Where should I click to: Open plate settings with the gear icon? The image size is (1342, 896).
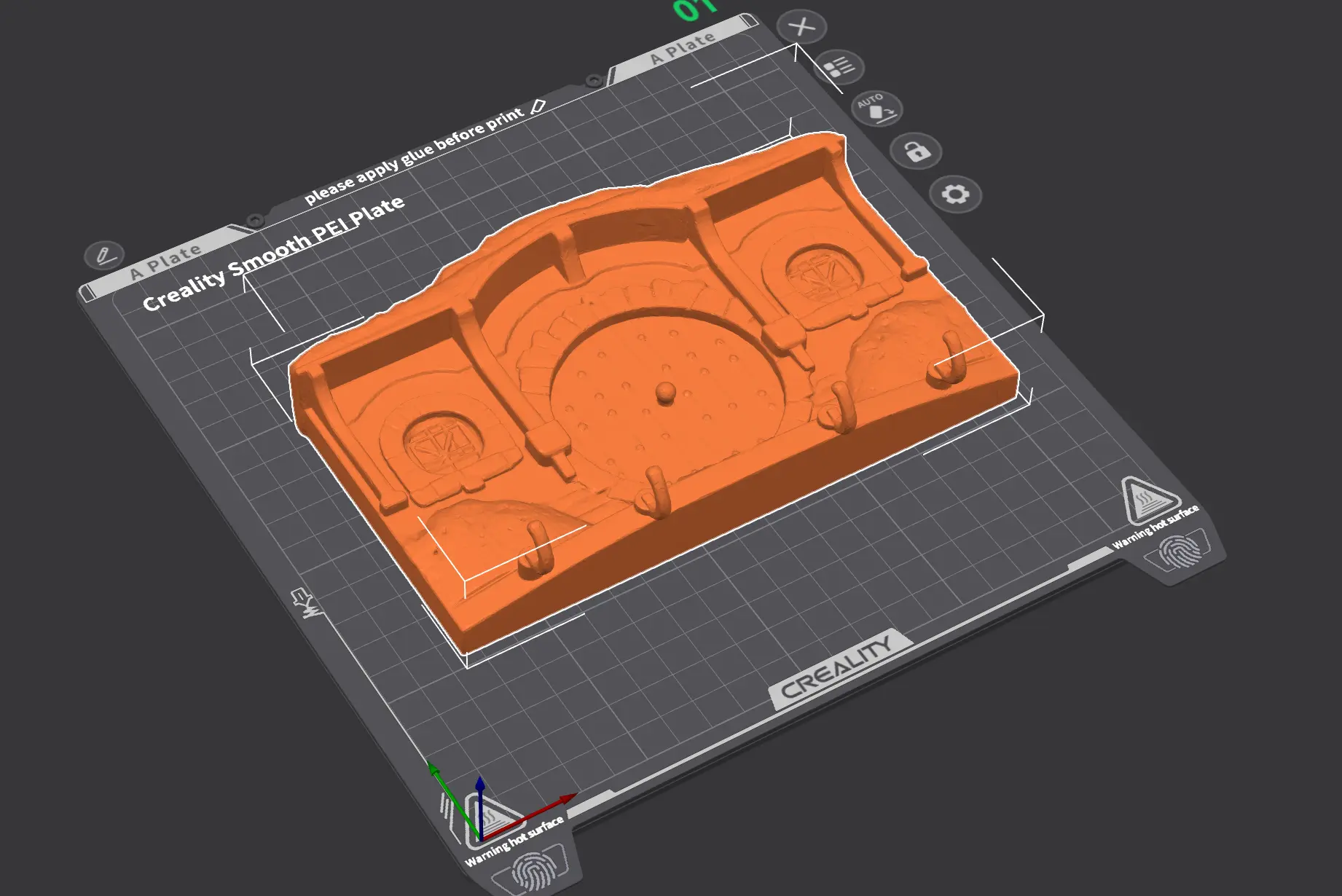click(955, 194)
